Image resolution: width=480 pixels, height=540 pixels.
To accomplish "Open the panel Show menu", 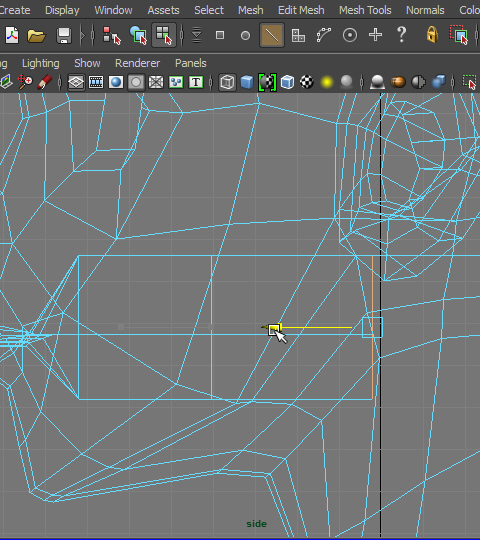I will pos(87,63).
